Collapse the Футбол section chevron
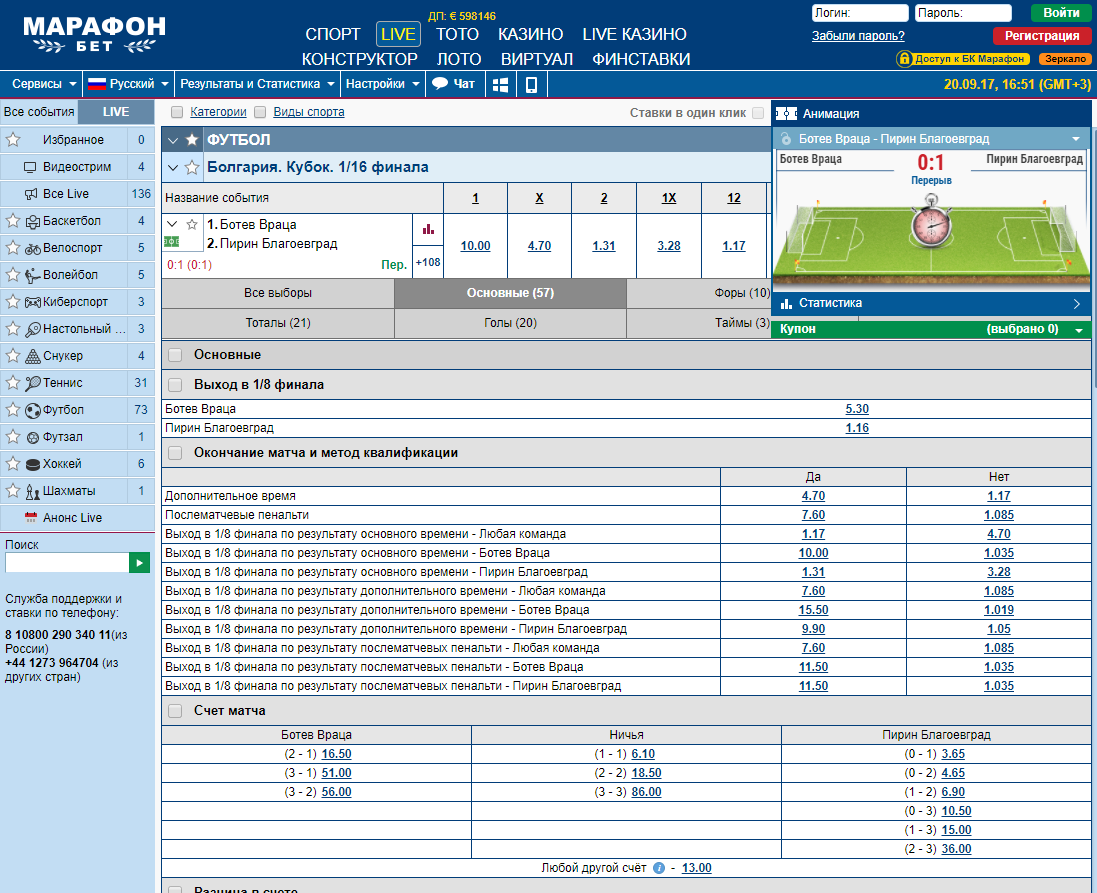The width and height of the screenshot is (1097, 893). (x=173, y=140)
